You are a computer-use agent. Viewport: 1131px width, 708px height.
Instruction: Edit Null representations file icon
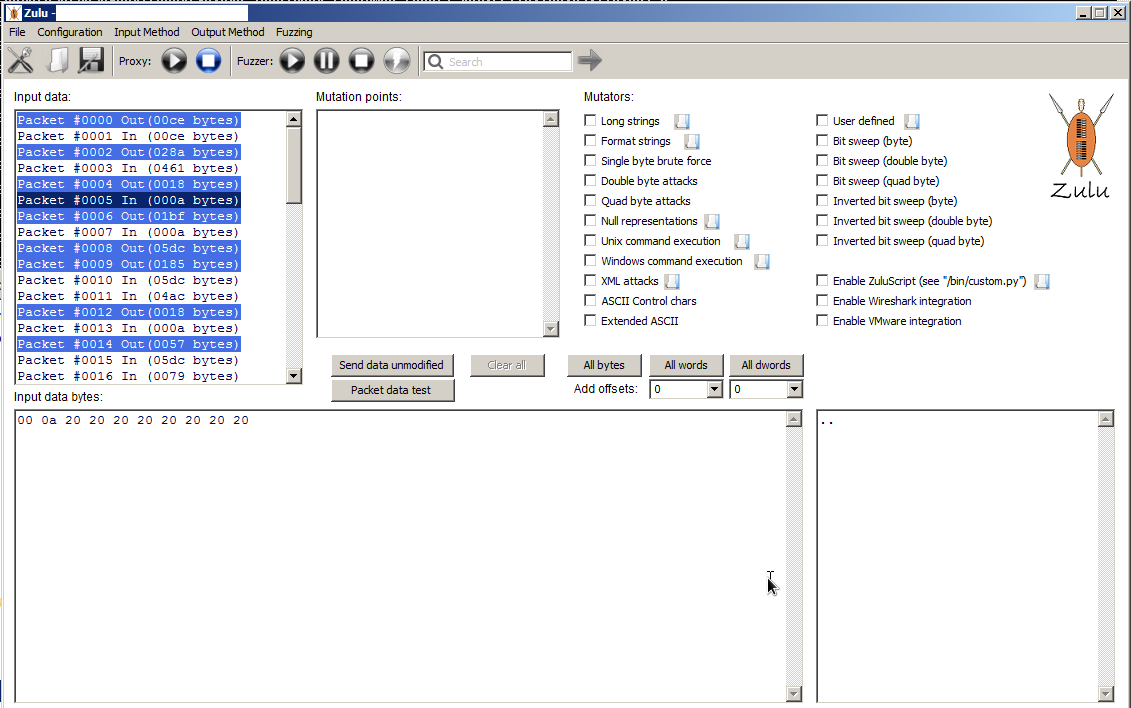[x=712, y=221]
